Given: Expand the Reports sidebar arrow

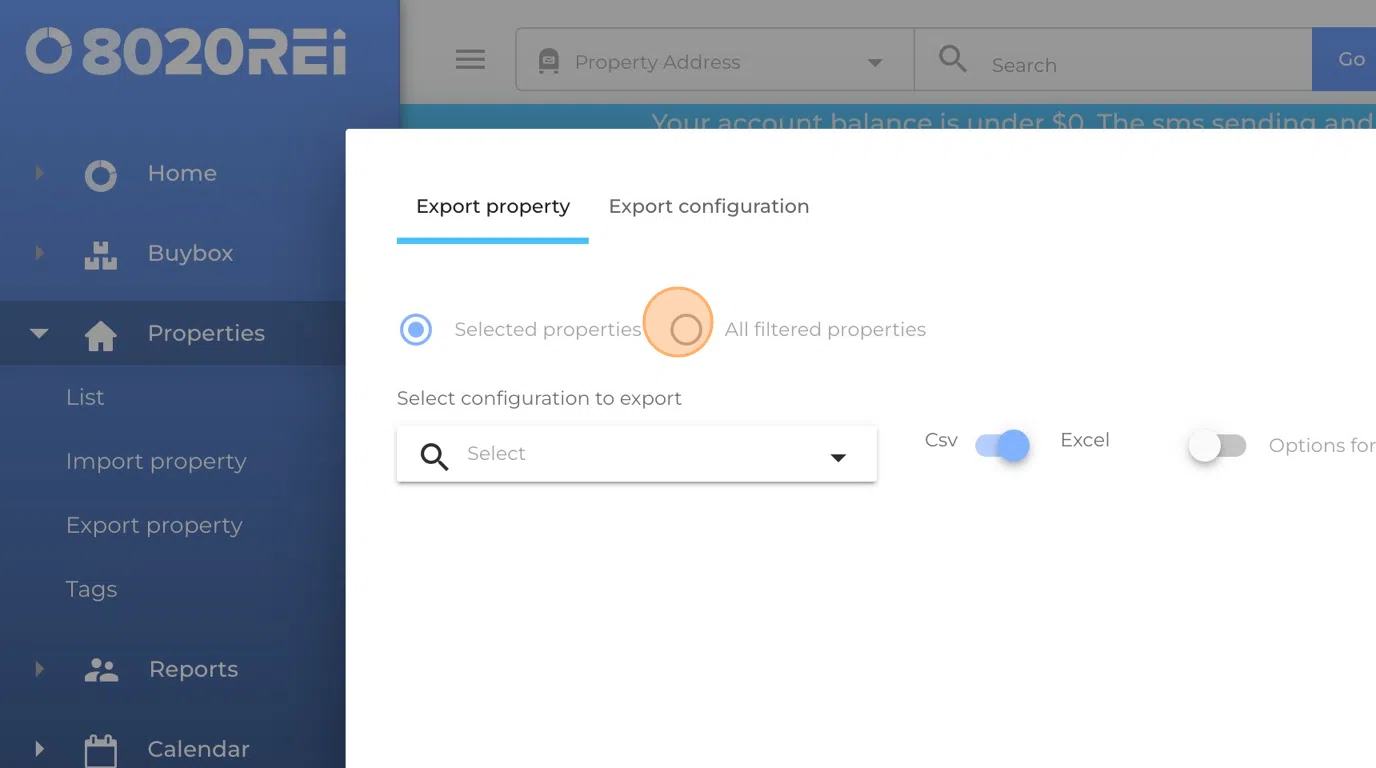Looking at the screenshot, I should click(40, 668).
